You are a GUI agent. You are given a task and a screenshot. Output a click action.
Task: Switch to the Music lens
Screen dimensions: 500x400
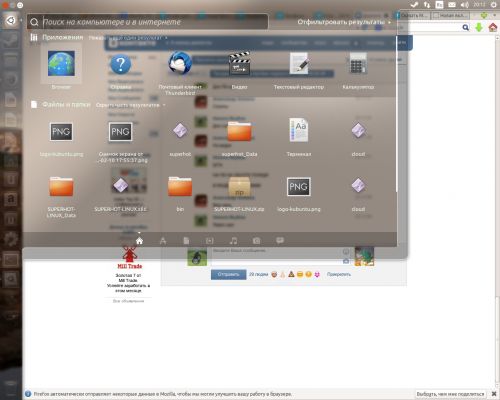(x=233, y=241)
